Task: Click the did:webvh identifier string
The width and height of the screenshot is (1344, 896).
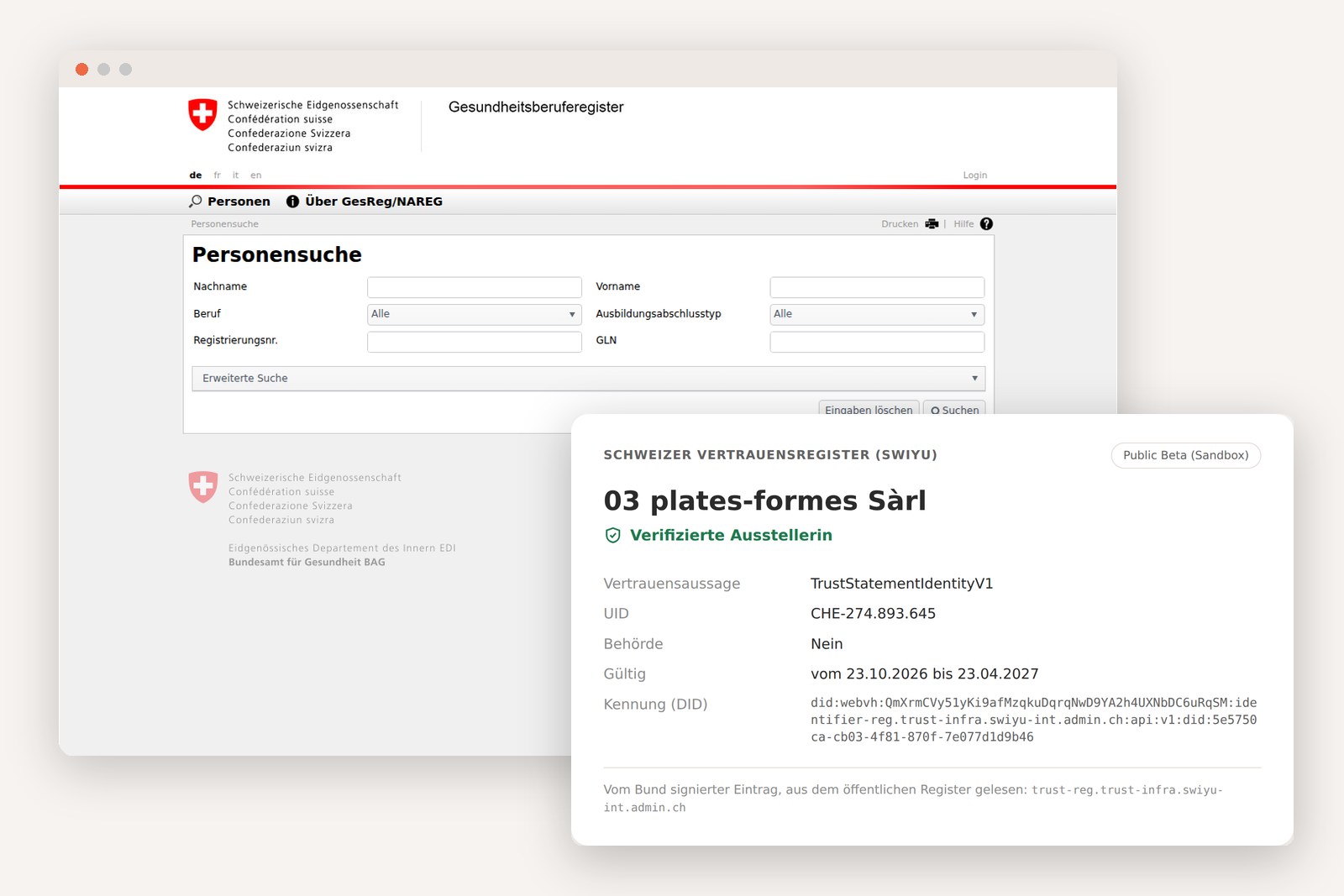Action: coord(1033,720)
